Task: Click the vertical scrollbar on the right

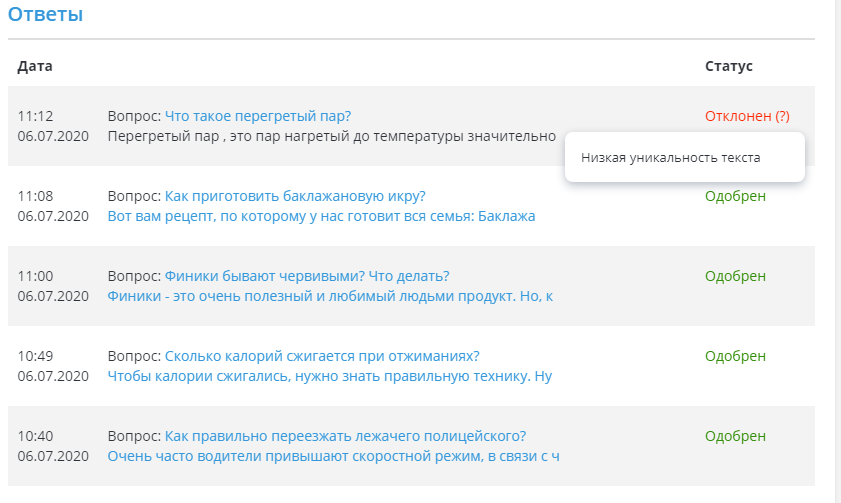Action: [x=838, y=252]
